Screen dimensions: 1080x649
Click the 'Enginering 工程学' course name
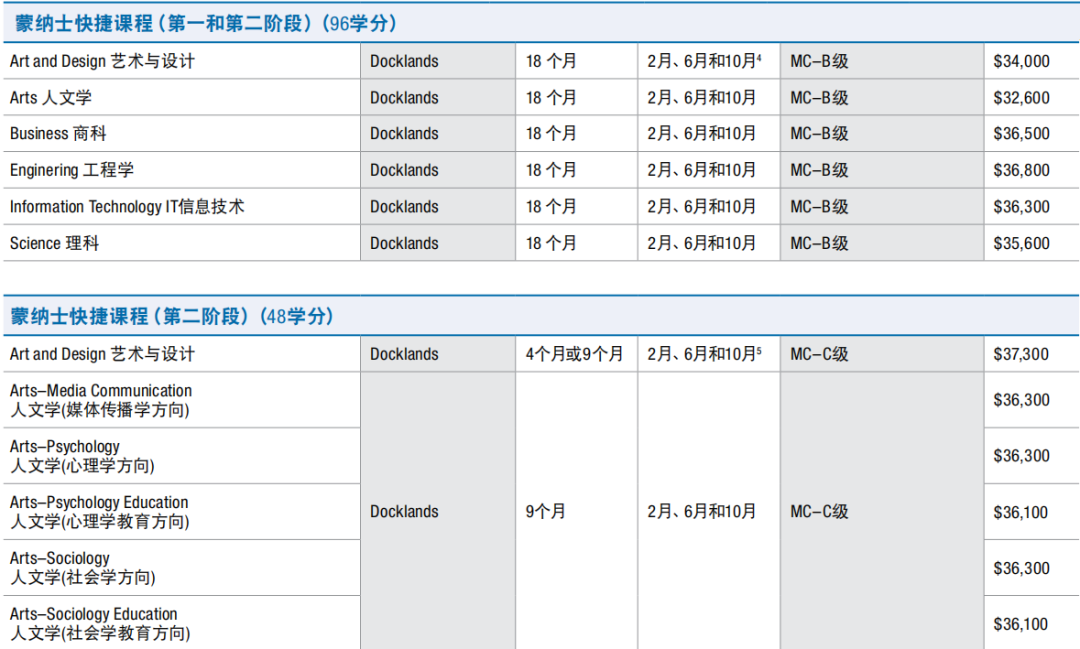[72, 170]
